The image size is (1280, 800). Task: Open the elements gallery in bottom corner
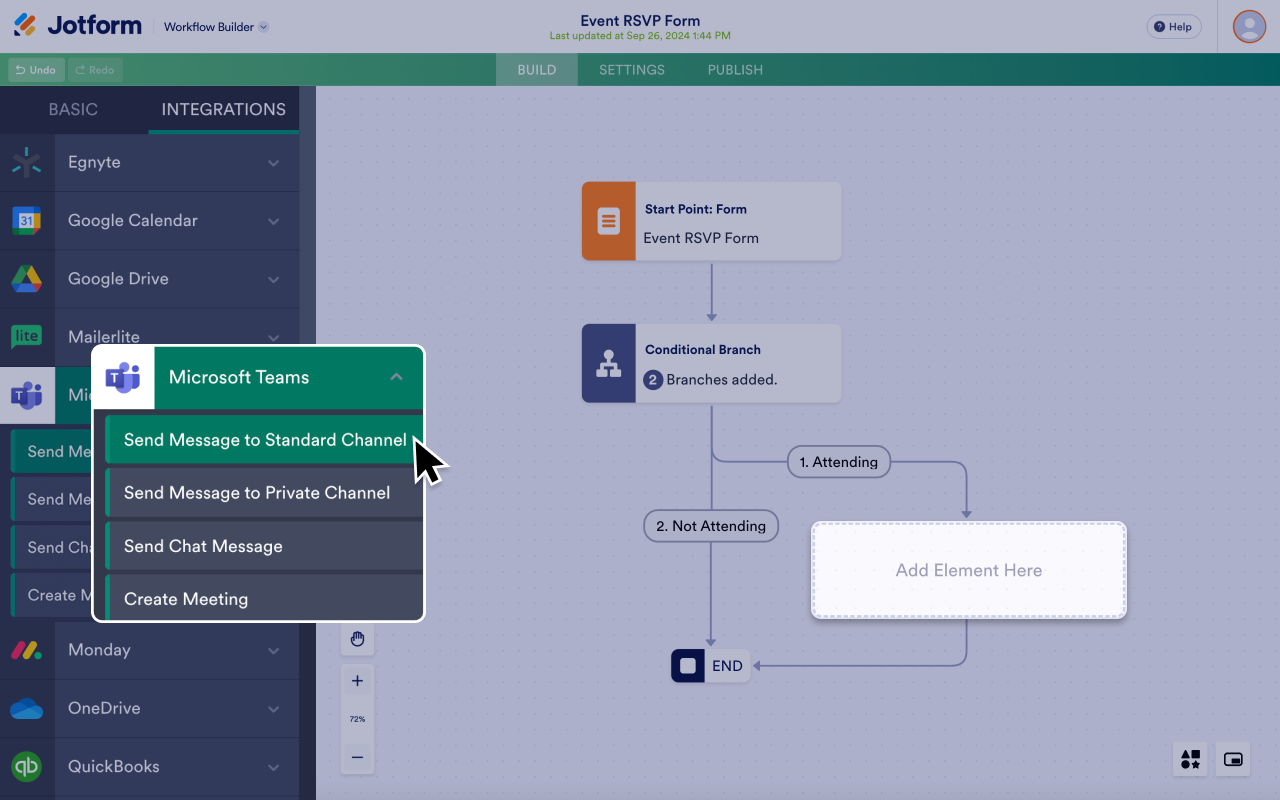[x=1190, y=760]
